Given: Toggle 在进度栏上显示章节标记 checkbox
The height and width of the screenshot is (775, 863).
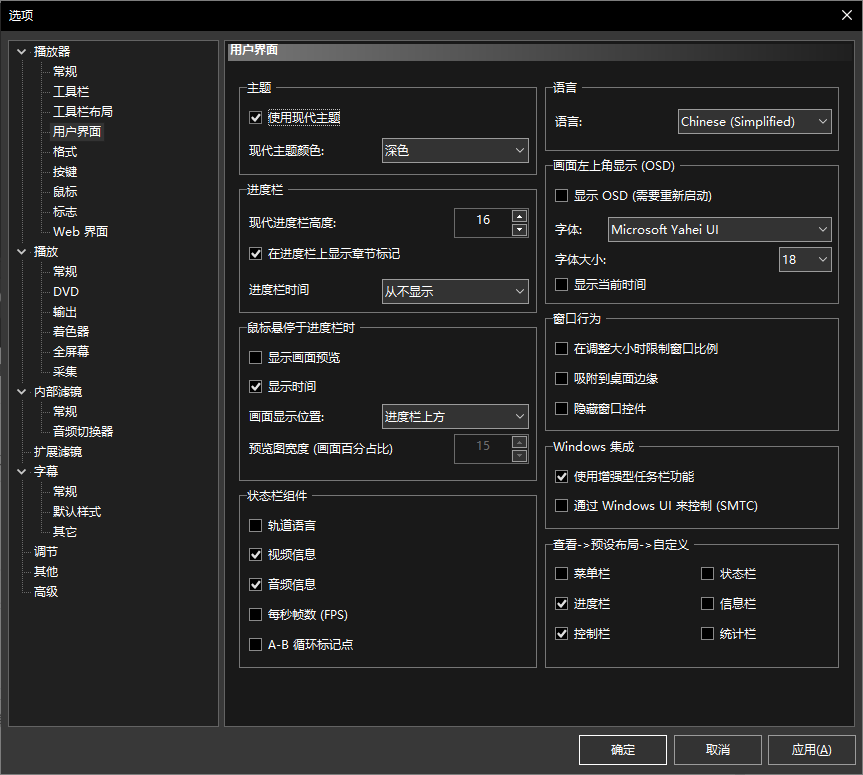Looking at the screenshot, I should point(255,254).
